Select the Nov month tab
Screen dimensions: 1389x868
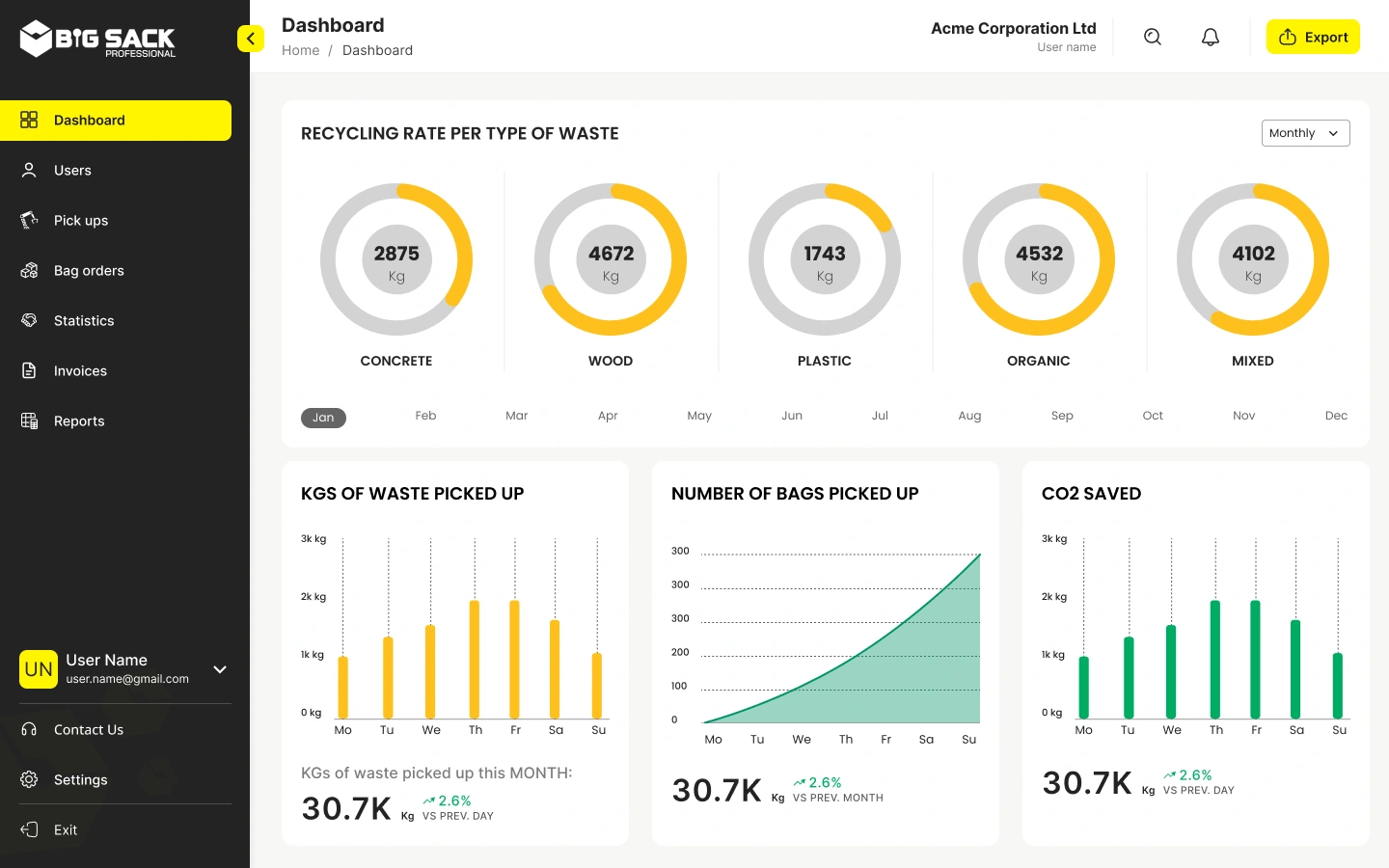click(1244, 416)
